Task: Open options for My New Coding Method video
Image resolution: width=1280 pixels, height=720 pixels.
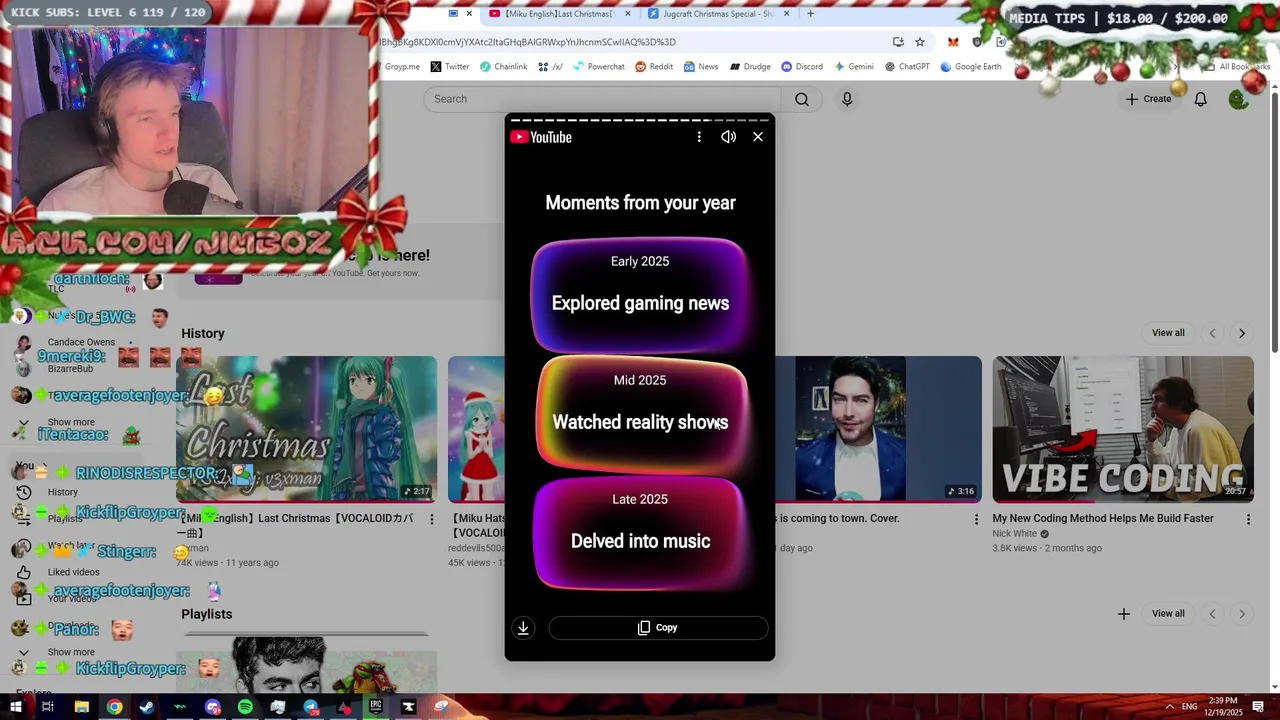Action: [x=1248, y=519]
